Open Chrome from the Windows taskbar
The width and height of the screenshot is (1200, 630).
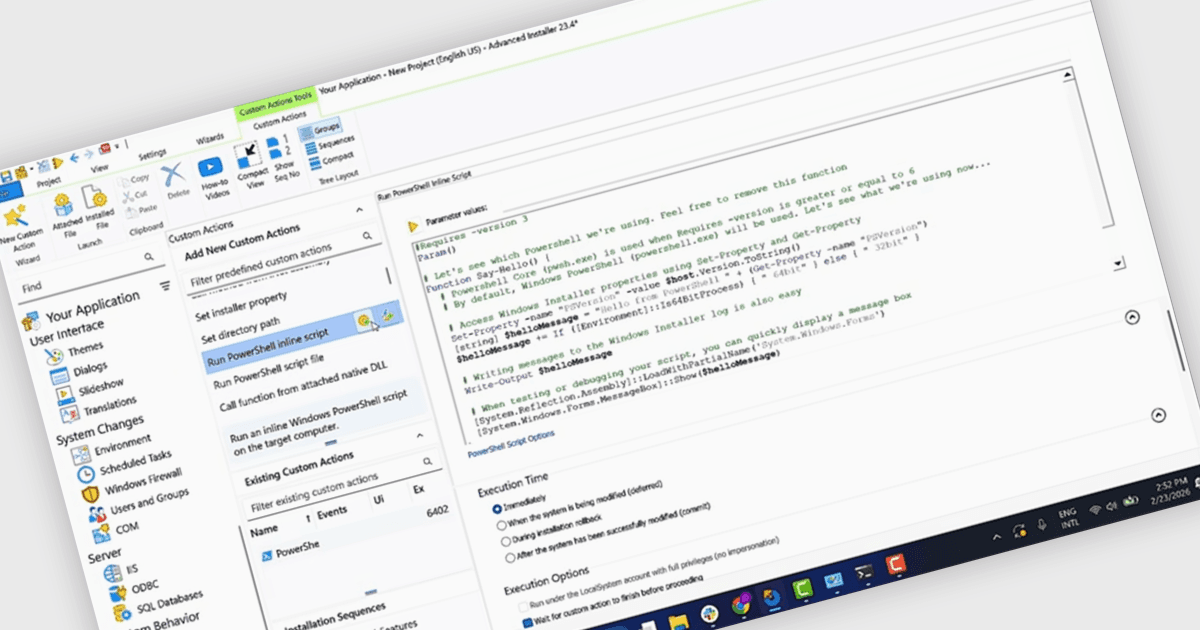click(741, 603)
